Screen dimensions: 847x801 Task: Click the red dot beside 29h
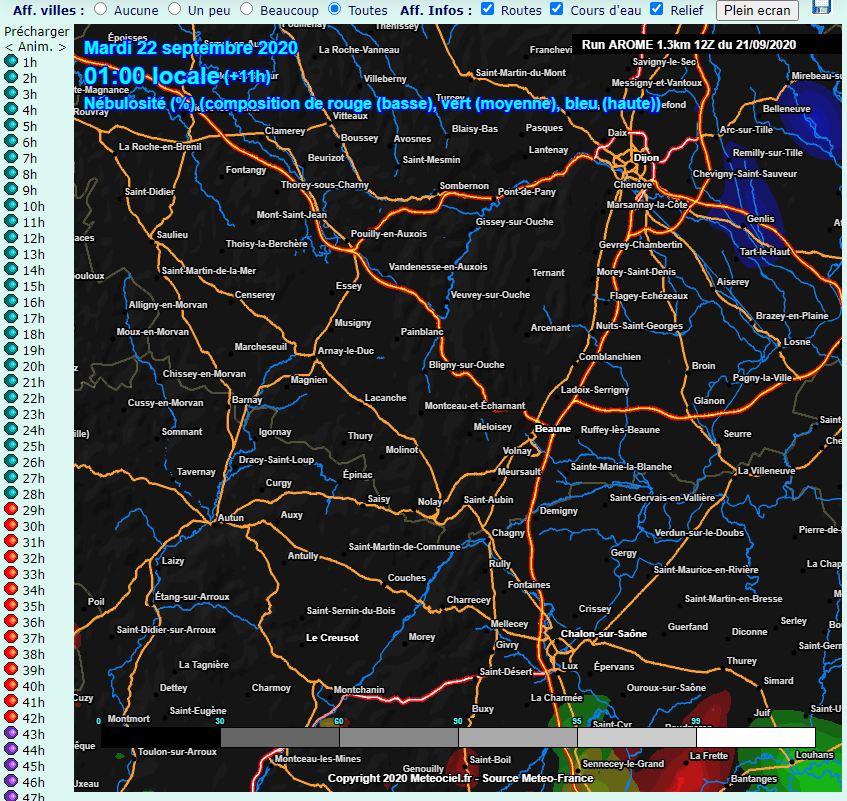[11, 510]
